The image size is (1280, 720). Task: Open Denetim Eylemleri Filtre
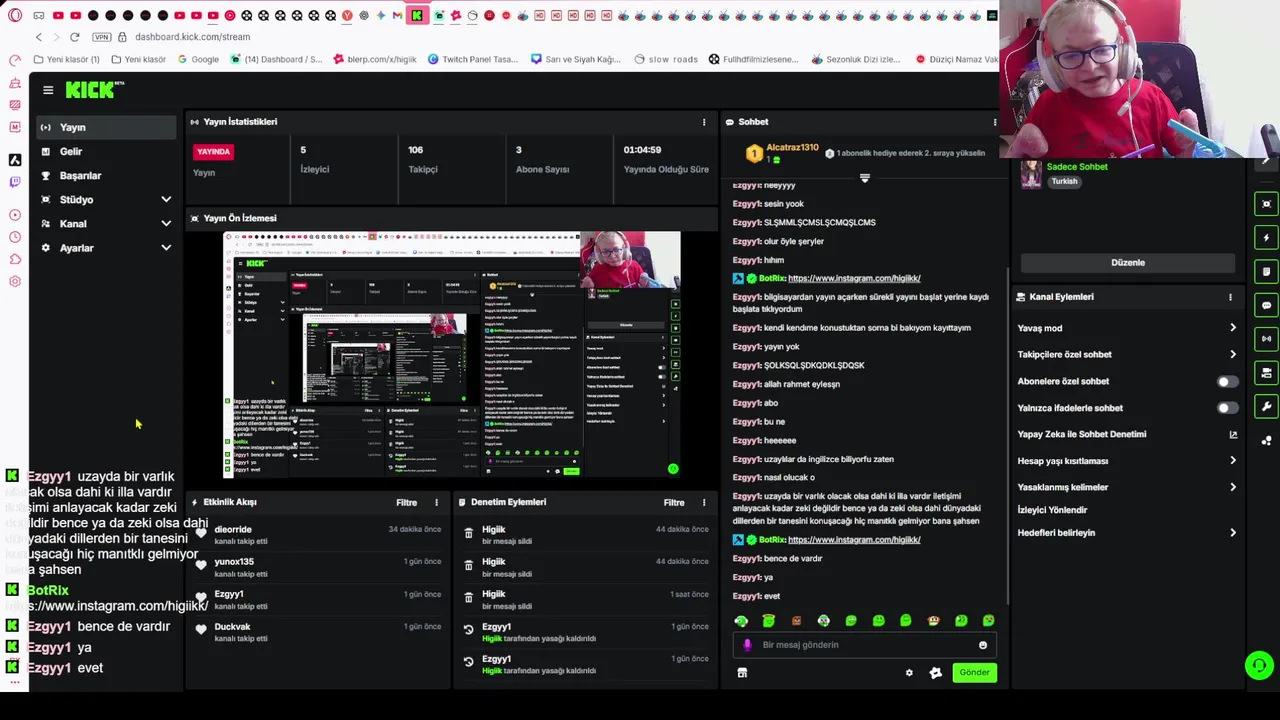point(674,502)
